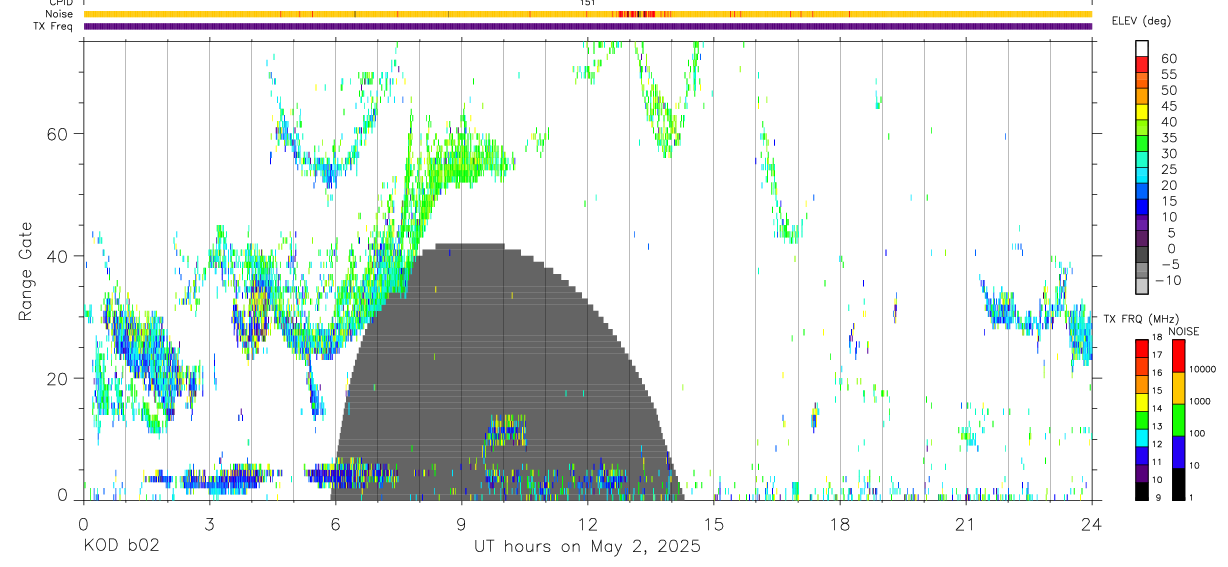
Task: Click the noise label 1000
Action: 1199,401
